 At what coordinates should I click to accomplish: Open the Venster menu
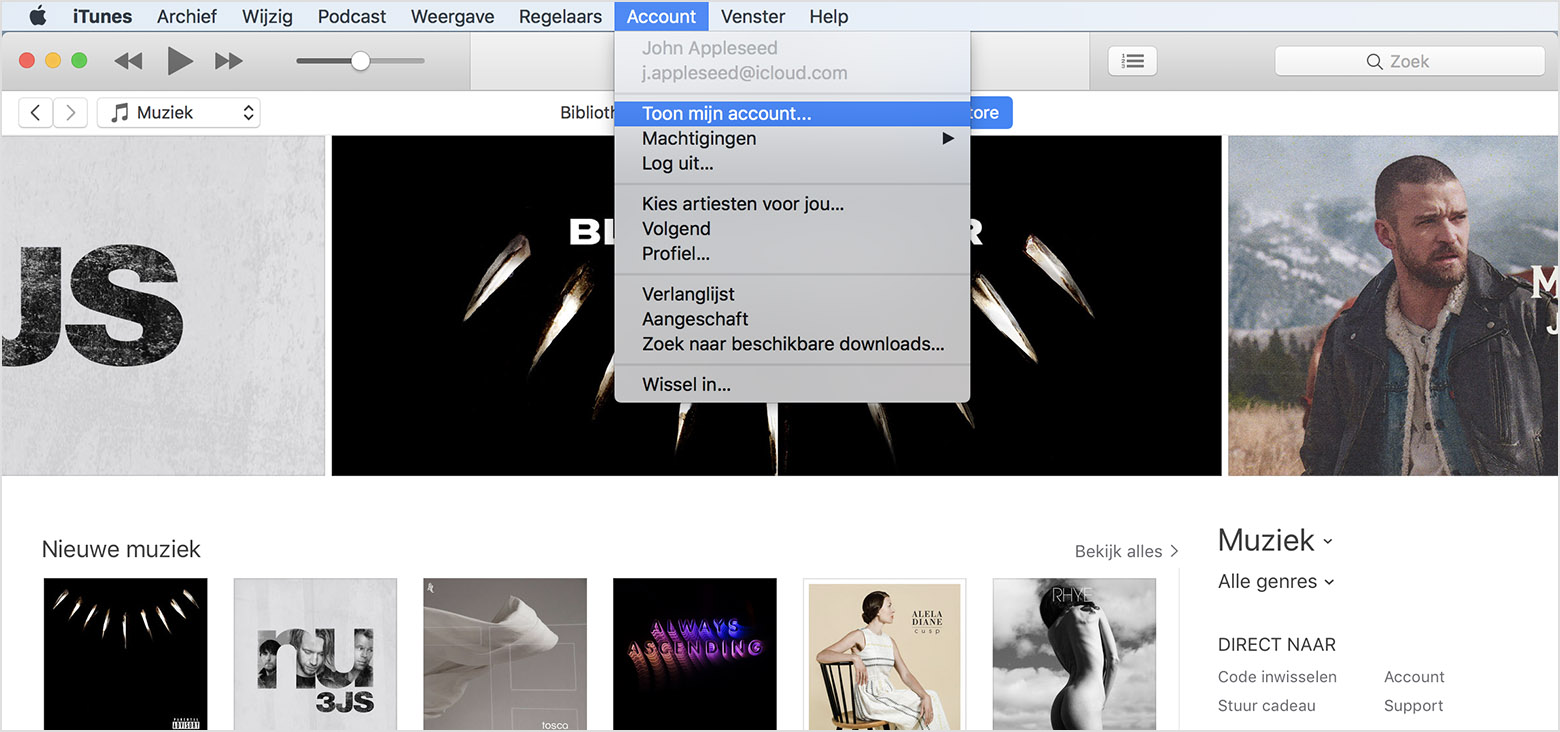tap(753, 16)
